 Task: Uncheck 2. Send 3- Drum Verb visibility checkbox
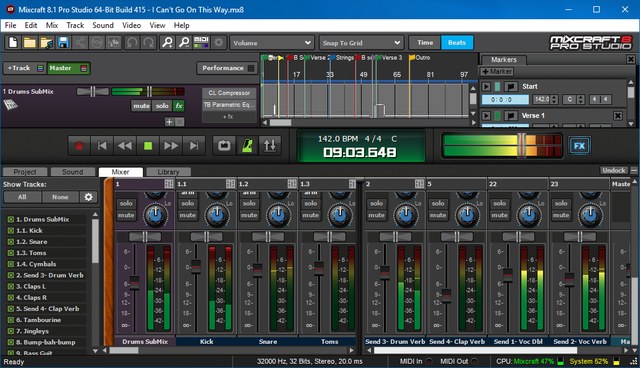click(11, 275)
